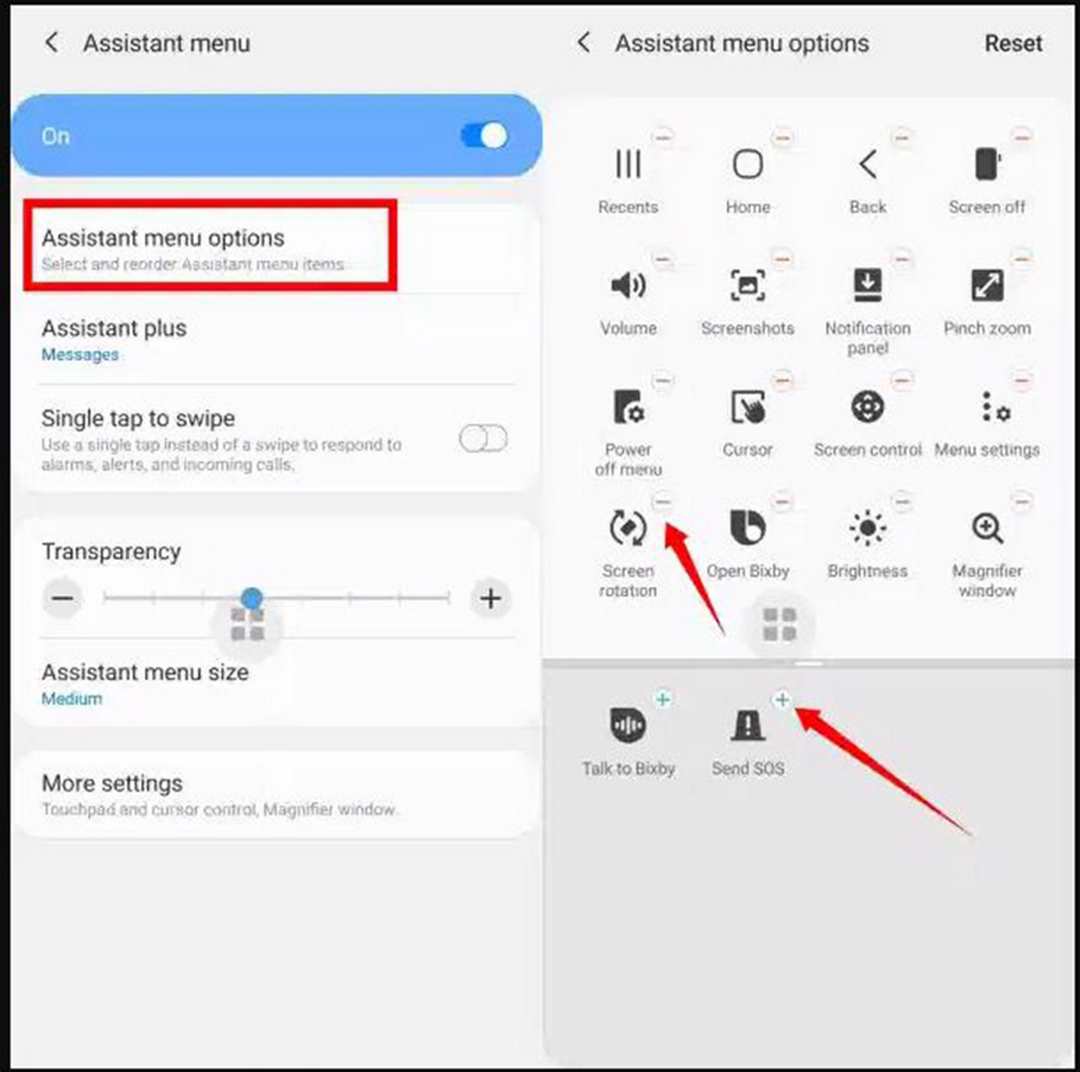This screenshot has height=1072, width=1080.
Task: Tap the Brightness icon
Action: (867, 528)
